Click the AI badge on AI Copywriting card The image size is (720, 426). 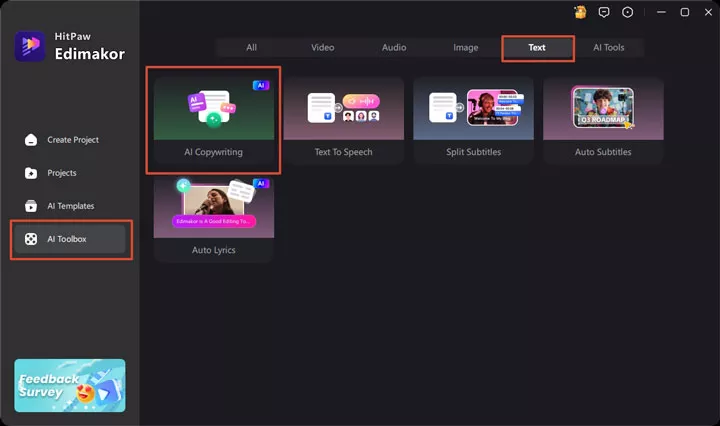click(261, 85)
